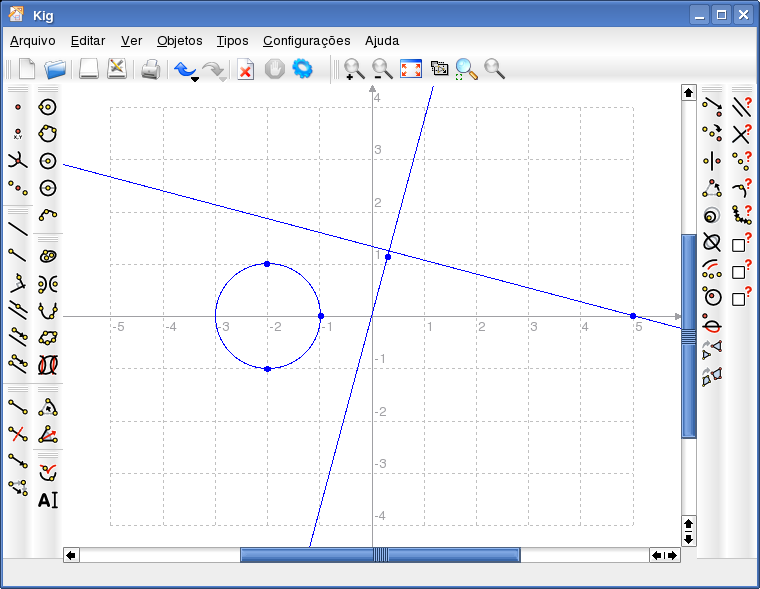Select the circle point on the x-axis

pyautogui.click(x=321, y=316)
